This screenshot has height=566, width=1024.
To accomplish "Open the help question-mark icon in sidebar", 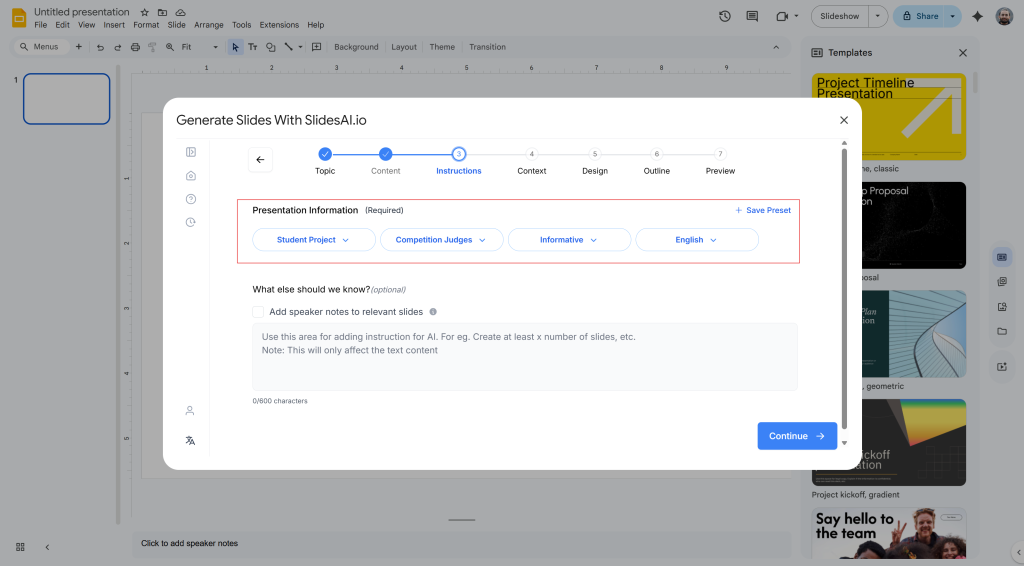I will pyautogui.click(x=191, y=199).
